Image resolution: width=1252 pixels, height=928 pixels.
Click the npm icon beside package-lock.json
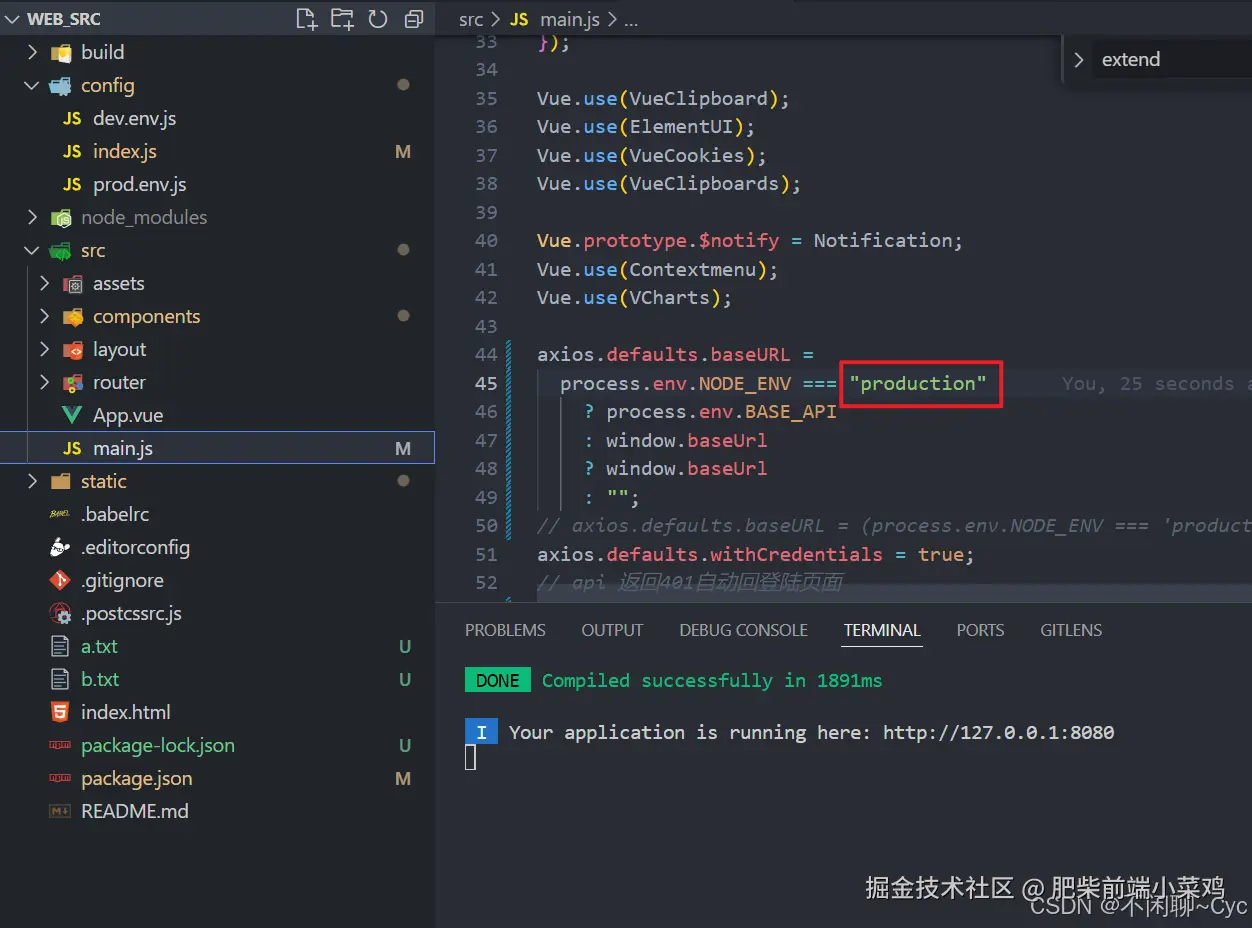pos(60,745)
